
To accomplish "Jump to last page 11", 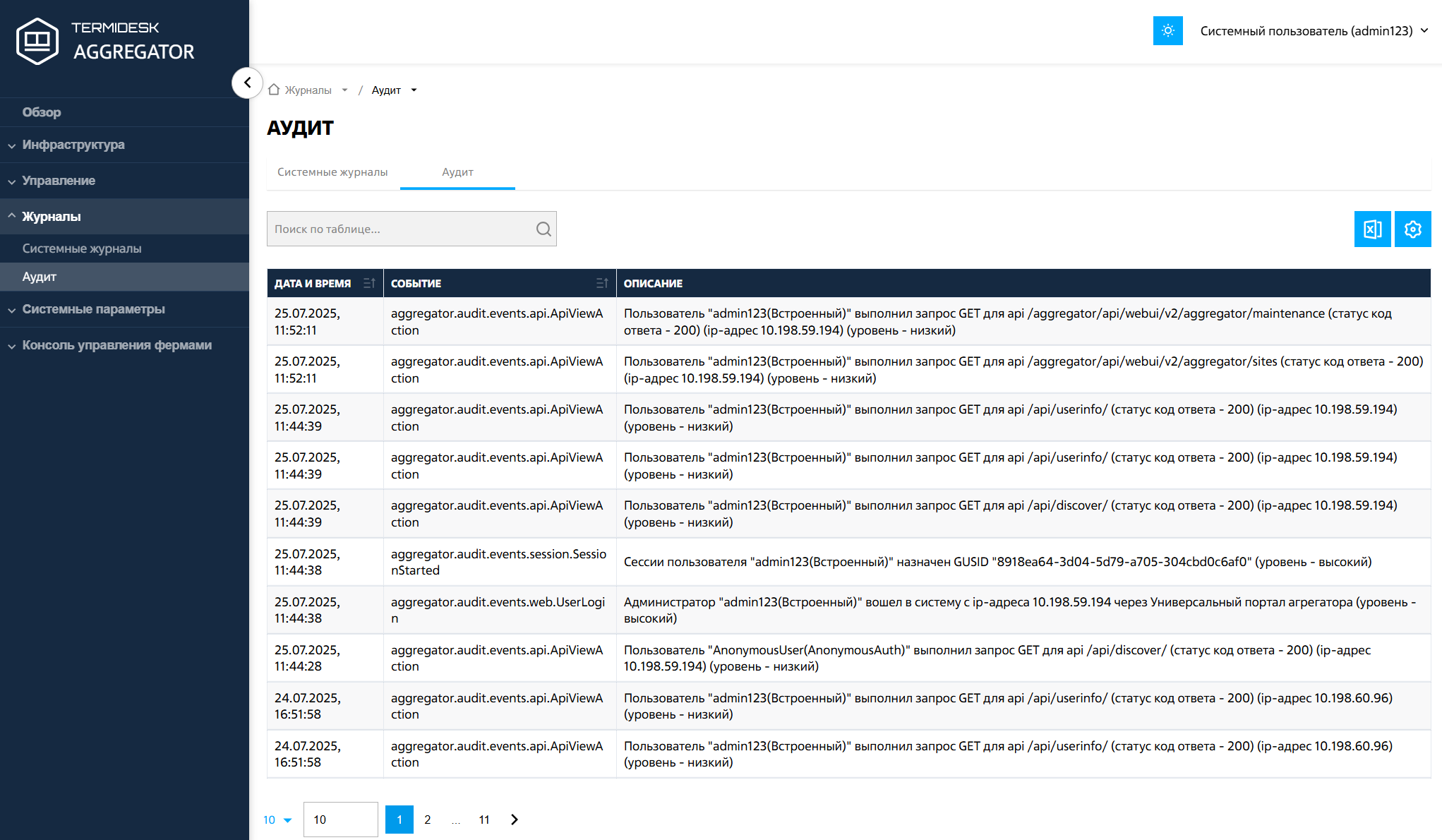I will tap(483, 820).
